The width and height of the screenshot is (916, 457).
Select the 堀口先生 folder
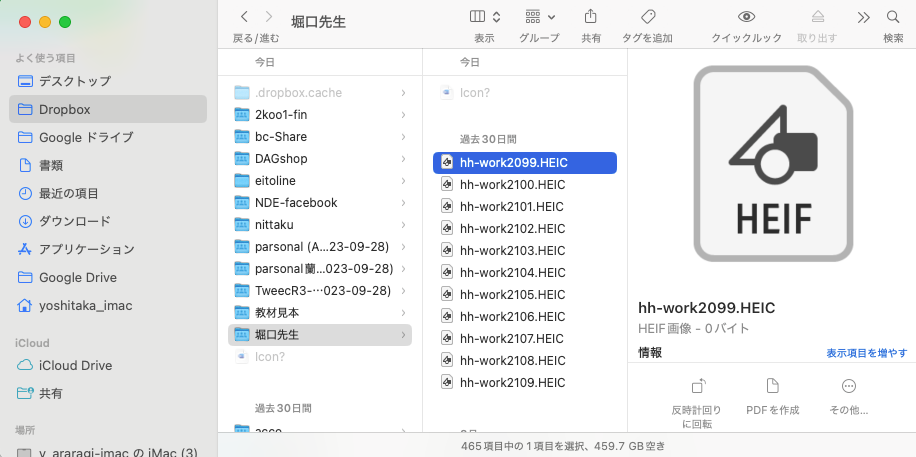320,335
